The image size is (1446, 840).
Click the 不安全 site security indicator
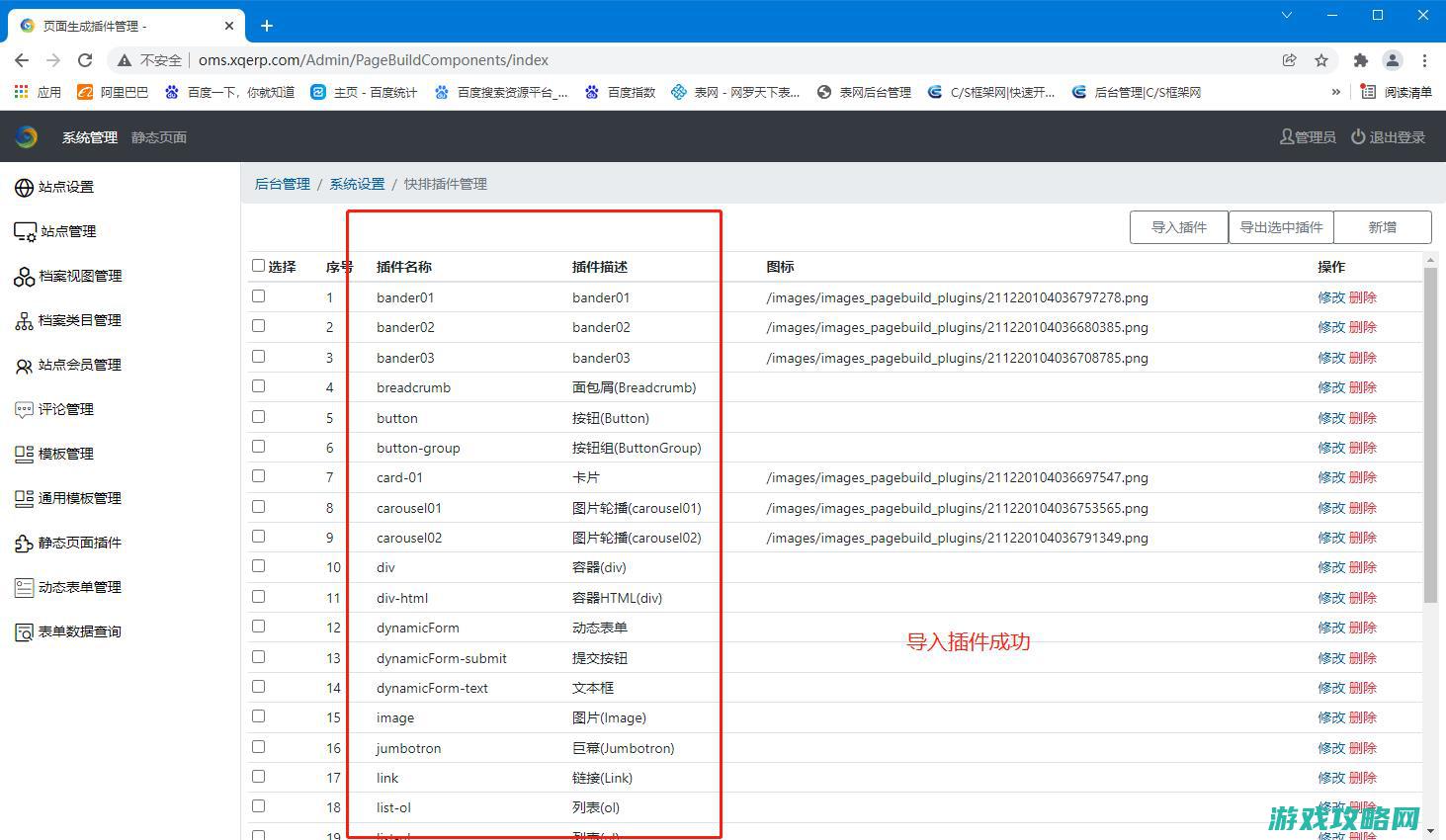point(149,60)
